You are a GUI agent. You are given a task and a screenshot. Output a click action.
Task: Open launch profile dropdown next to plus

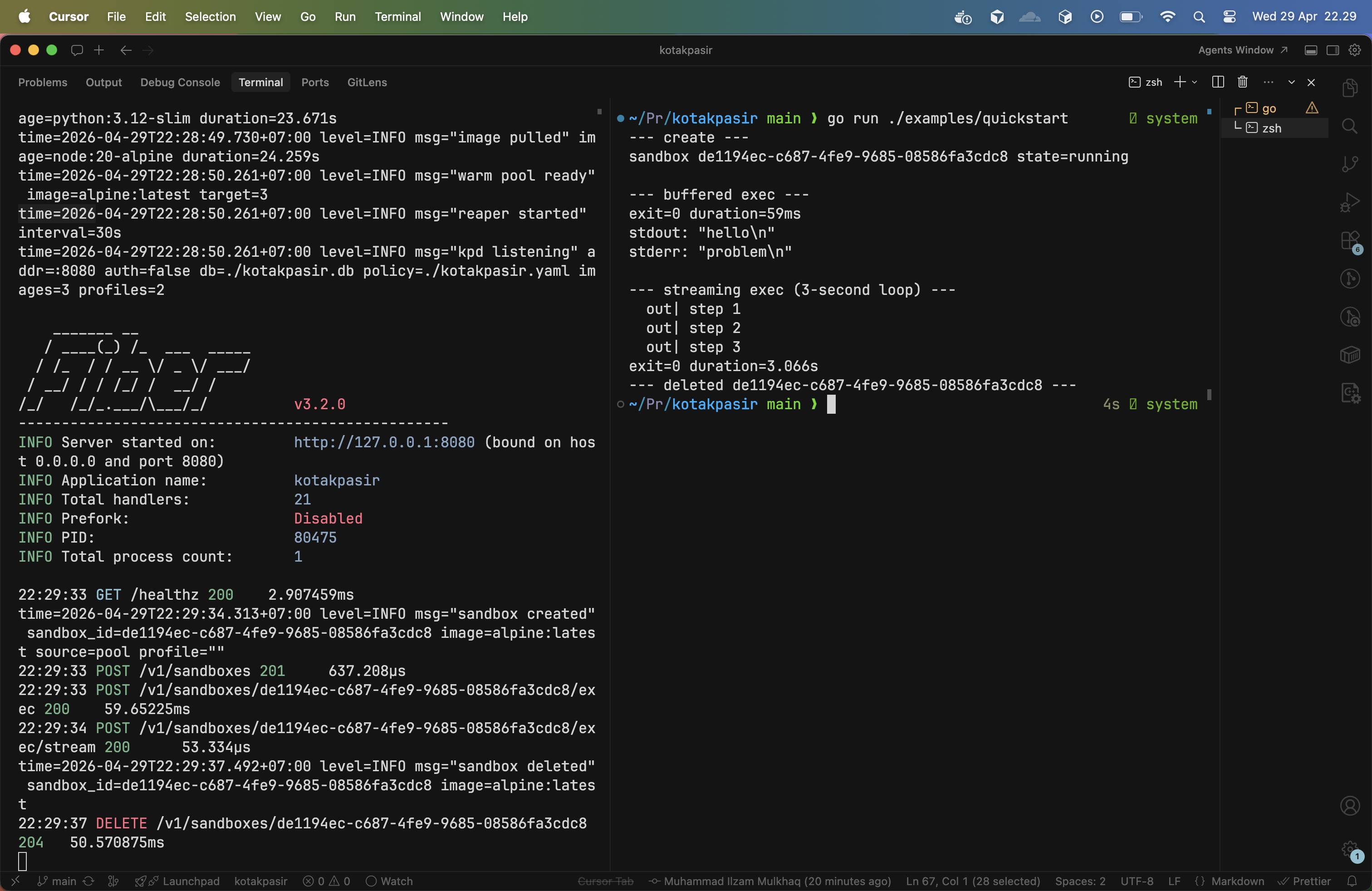[x=1195, y=82]
